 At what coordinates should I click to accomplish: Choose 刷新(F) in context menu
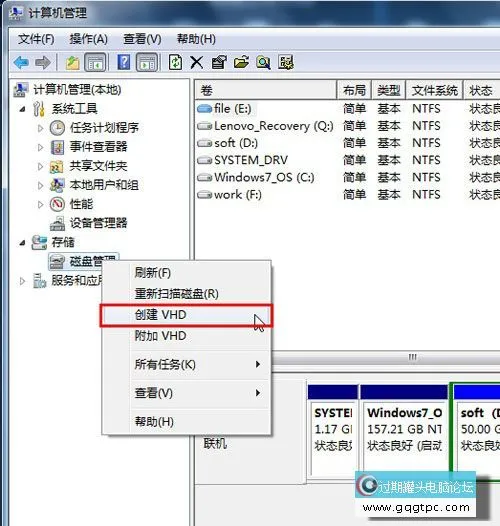tap(186, 273)
